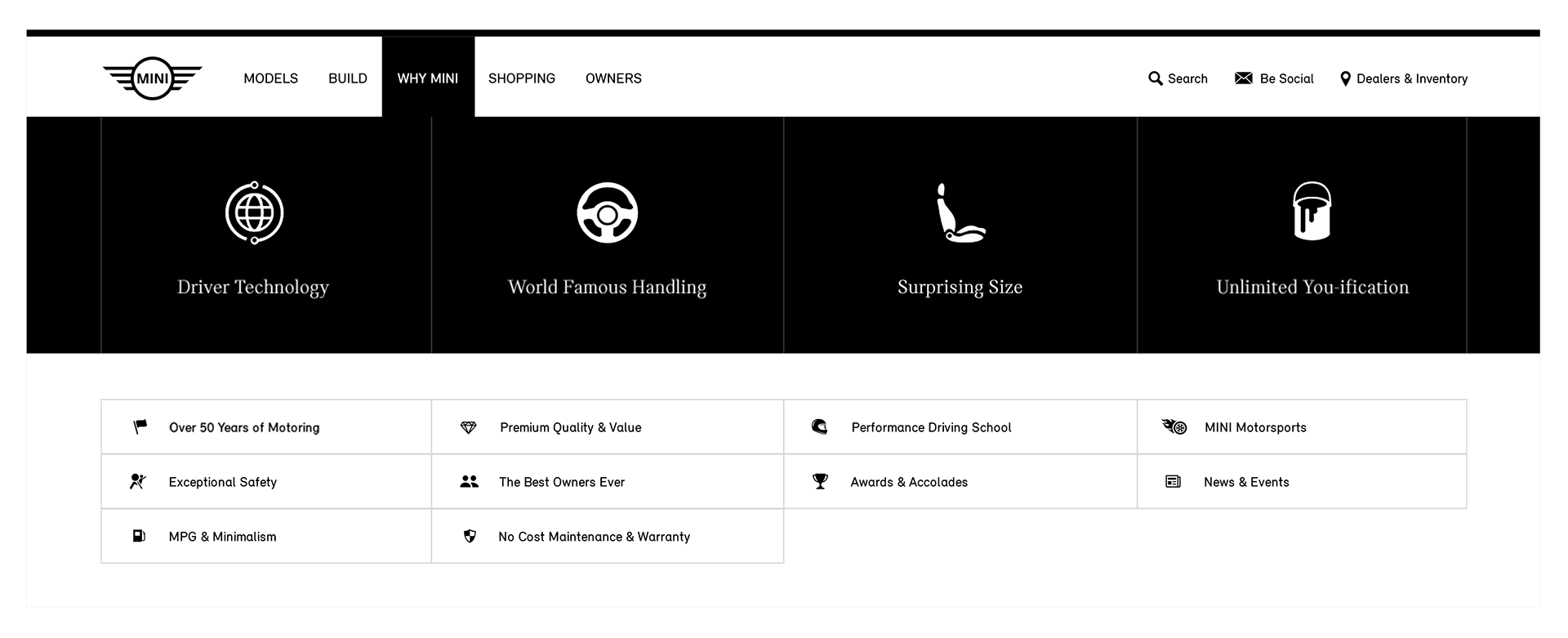Open the OWNERS menu
This screenshot has width=1568, height=638.
coord(613,78)
